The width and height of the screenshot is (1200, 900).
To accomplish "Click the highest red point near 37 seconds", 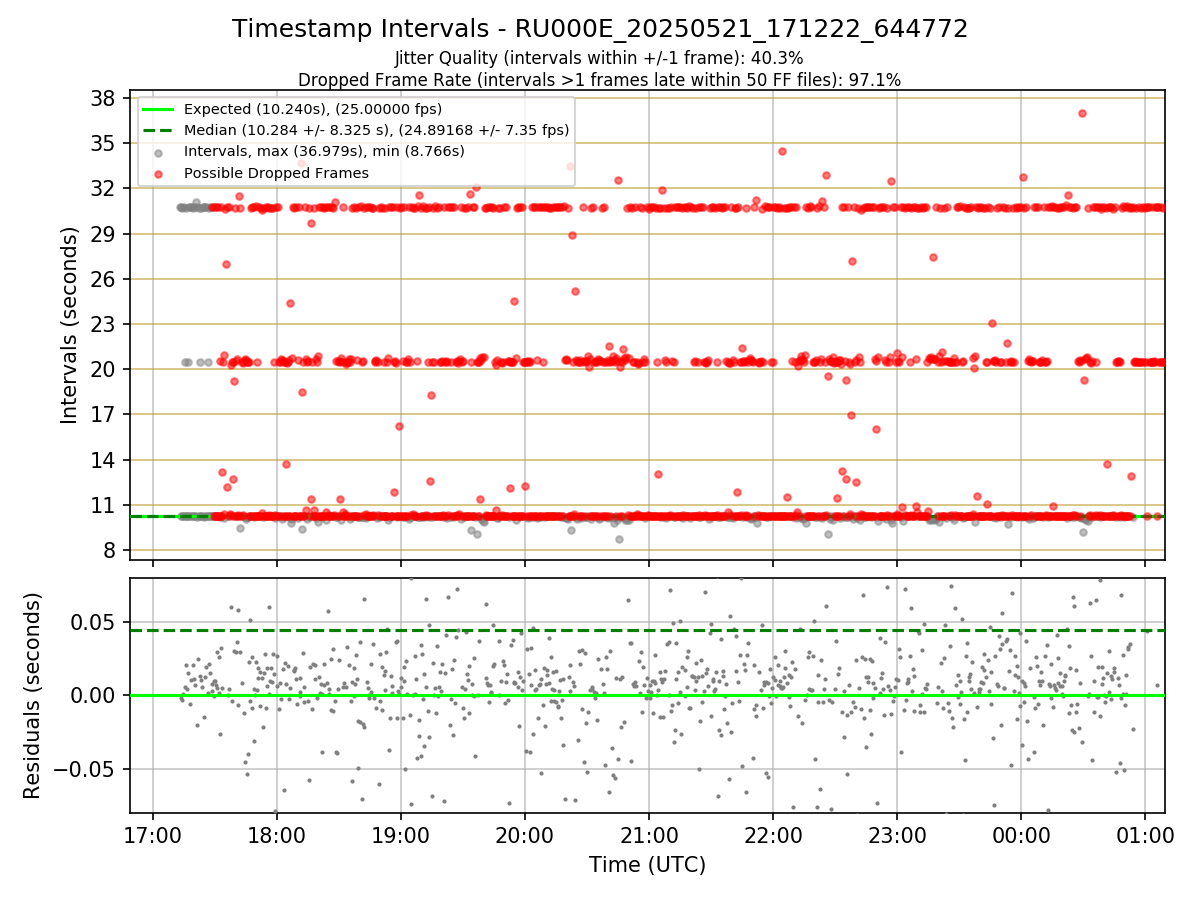I will tap(1082, 113).
